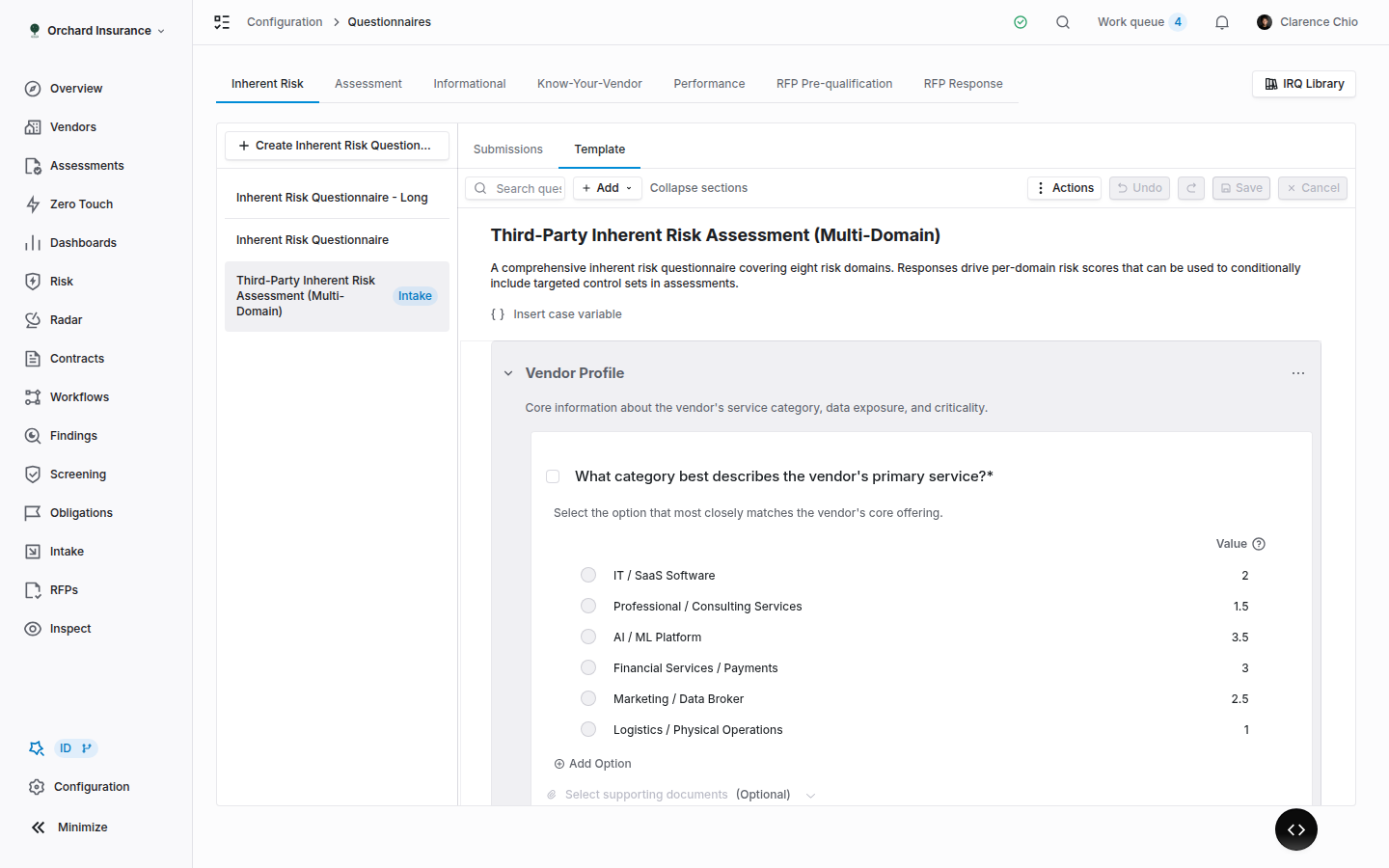
Task: Open the Know-Your-Vendor tab
Action: coord(589,84)
